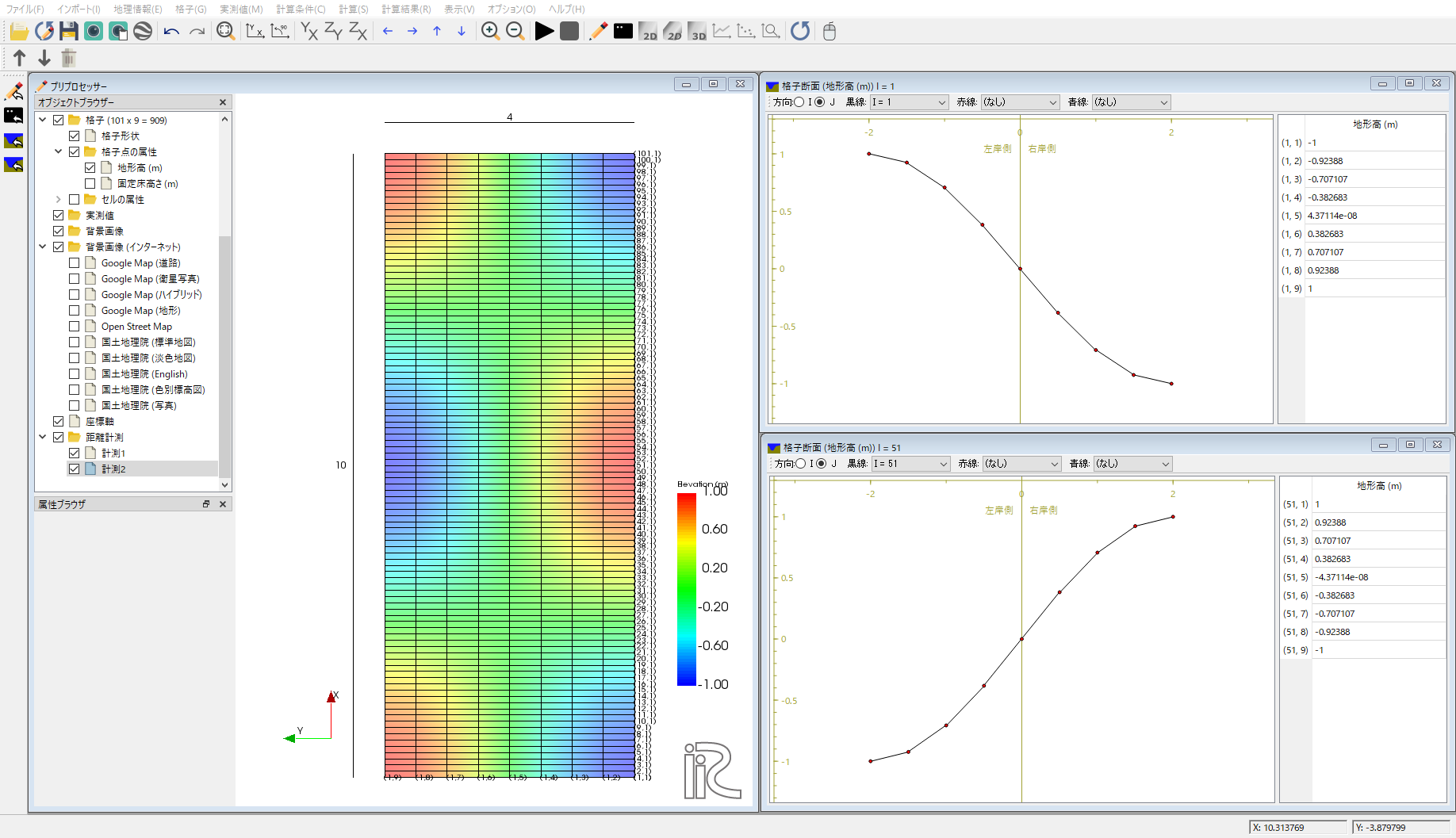Toggle the 格子 (101 x 9 = 909) checkbox
The image size is (1456, 838).
[x=59, y=121]
